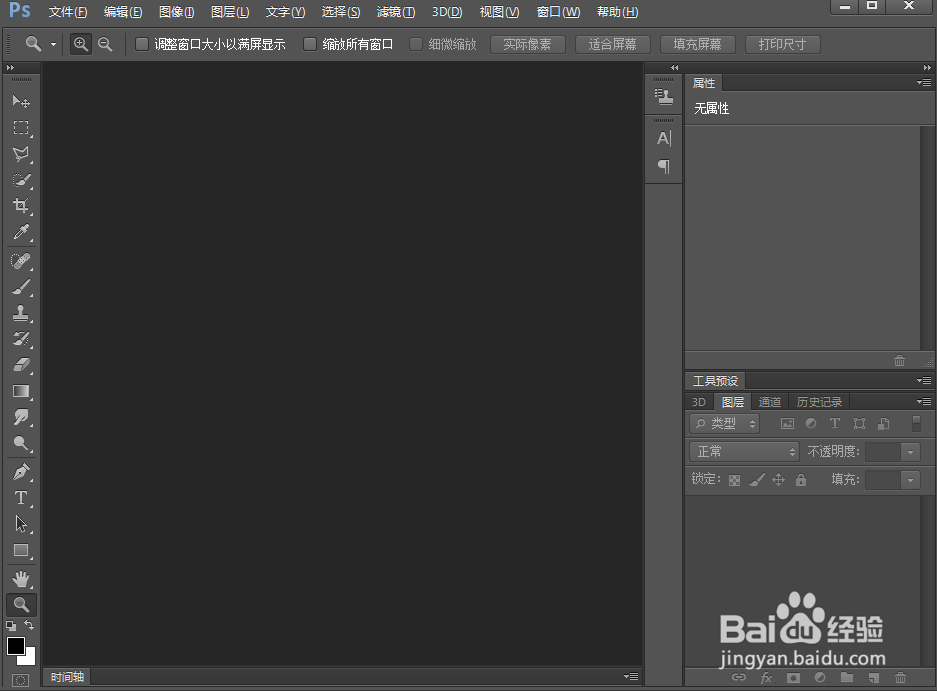Select the Hand tool
Viewport: 937px width, 691px height.
point(21,579)
